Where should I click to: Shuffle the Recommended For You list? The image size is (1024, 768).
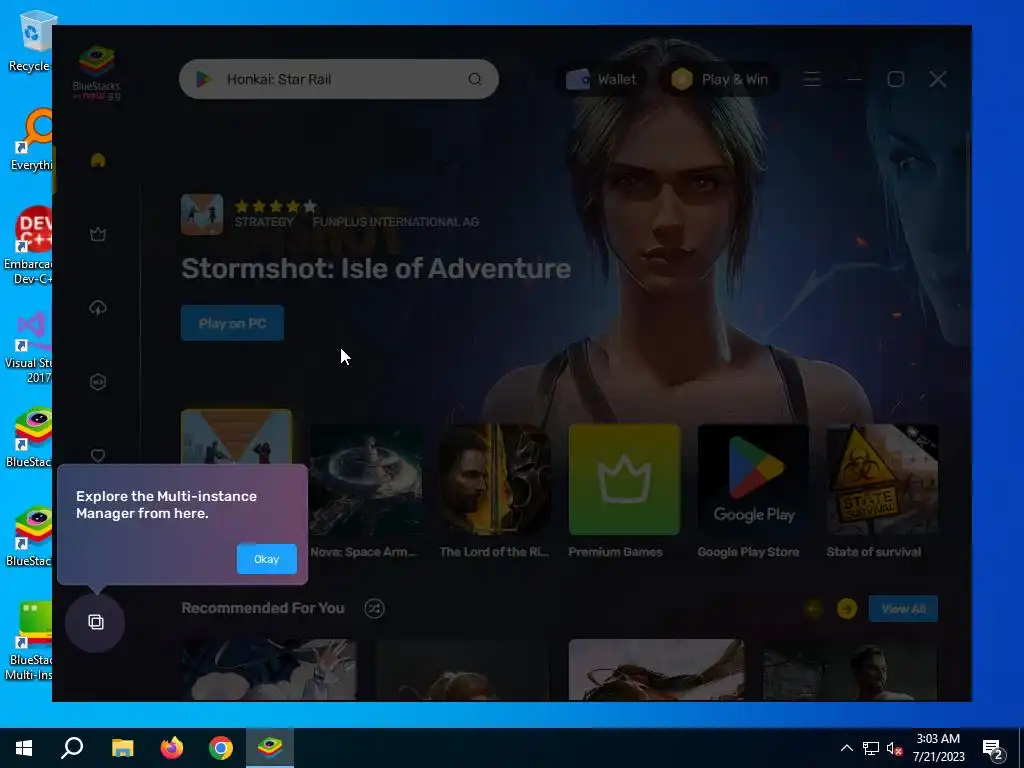374,609
